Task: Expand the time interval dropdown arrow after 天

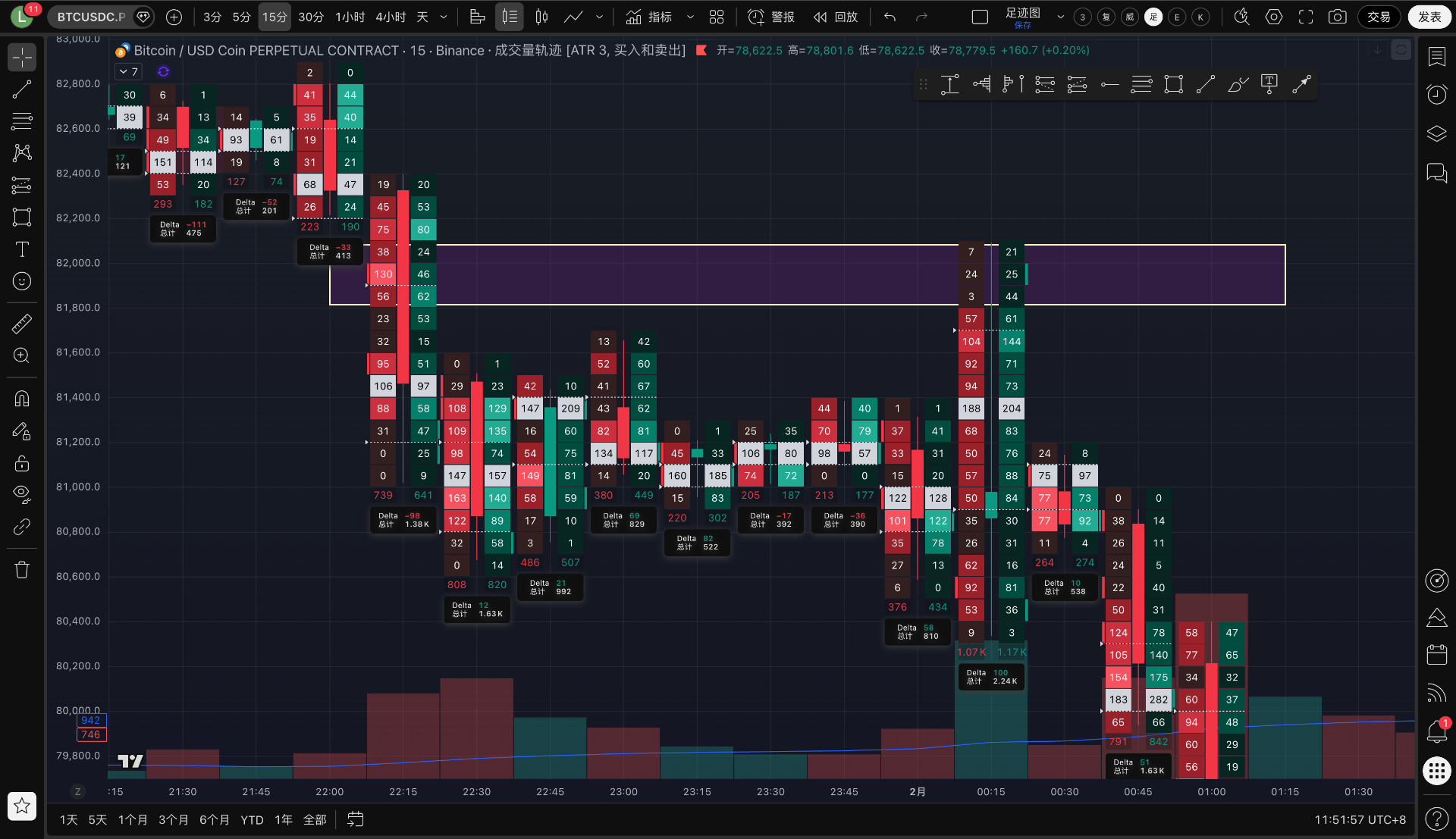Action: (x=444, y=17)
